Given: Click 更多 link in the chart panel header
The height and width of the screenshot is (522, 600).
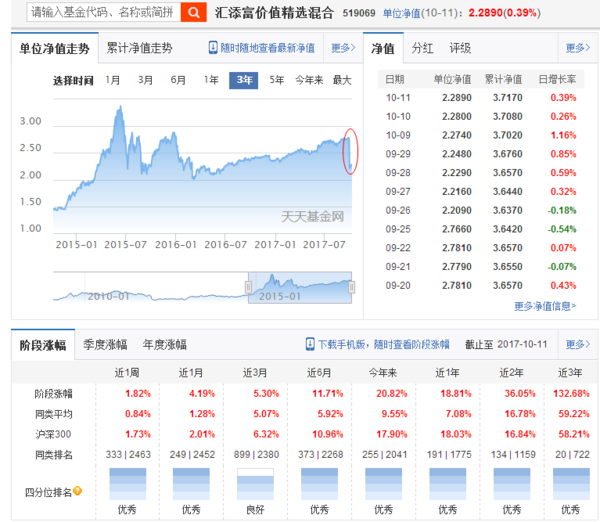Looking at the screenshot, I should click(x=343, y=48).
